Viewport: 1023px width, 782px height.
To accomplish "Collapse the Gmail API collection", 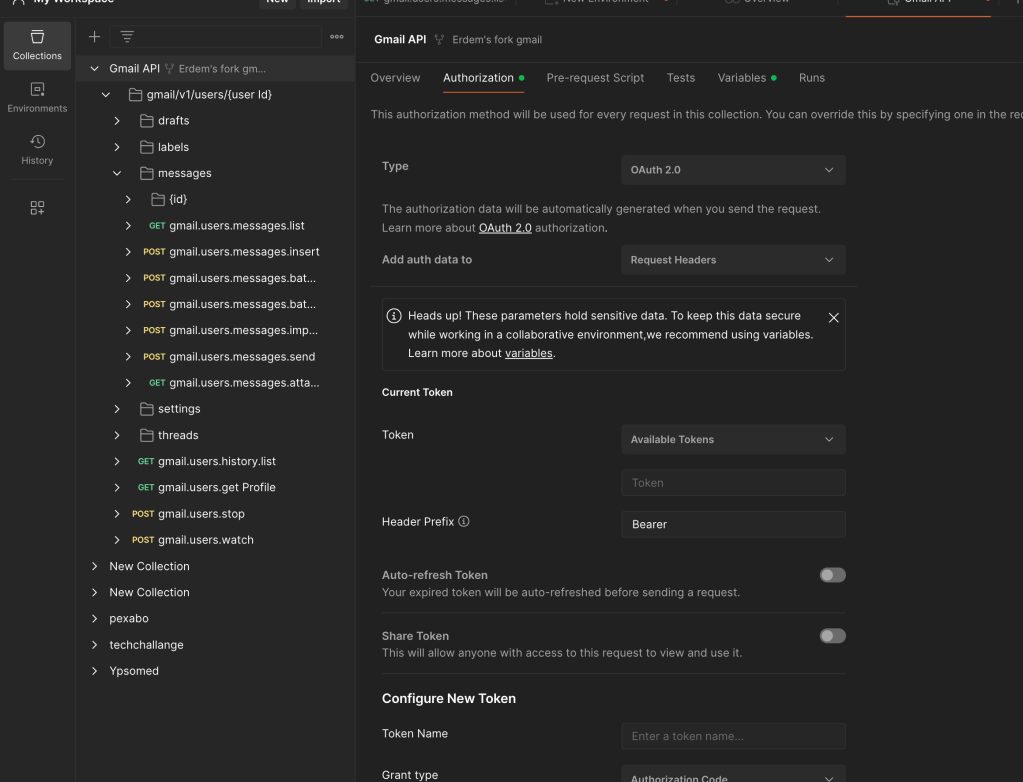I will coord(95,68).
